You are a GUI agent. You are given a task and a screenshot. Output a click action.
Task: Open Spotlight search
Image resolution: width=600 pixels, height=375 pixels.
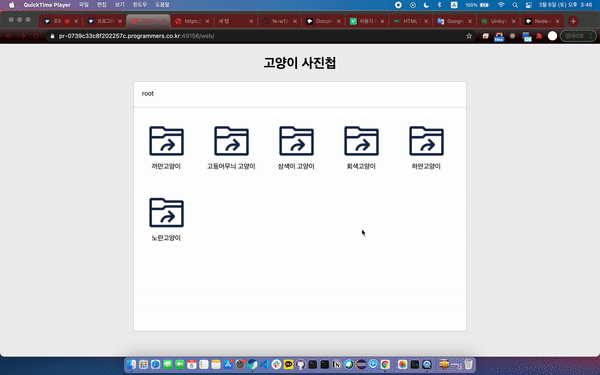(x=515, y=5)
